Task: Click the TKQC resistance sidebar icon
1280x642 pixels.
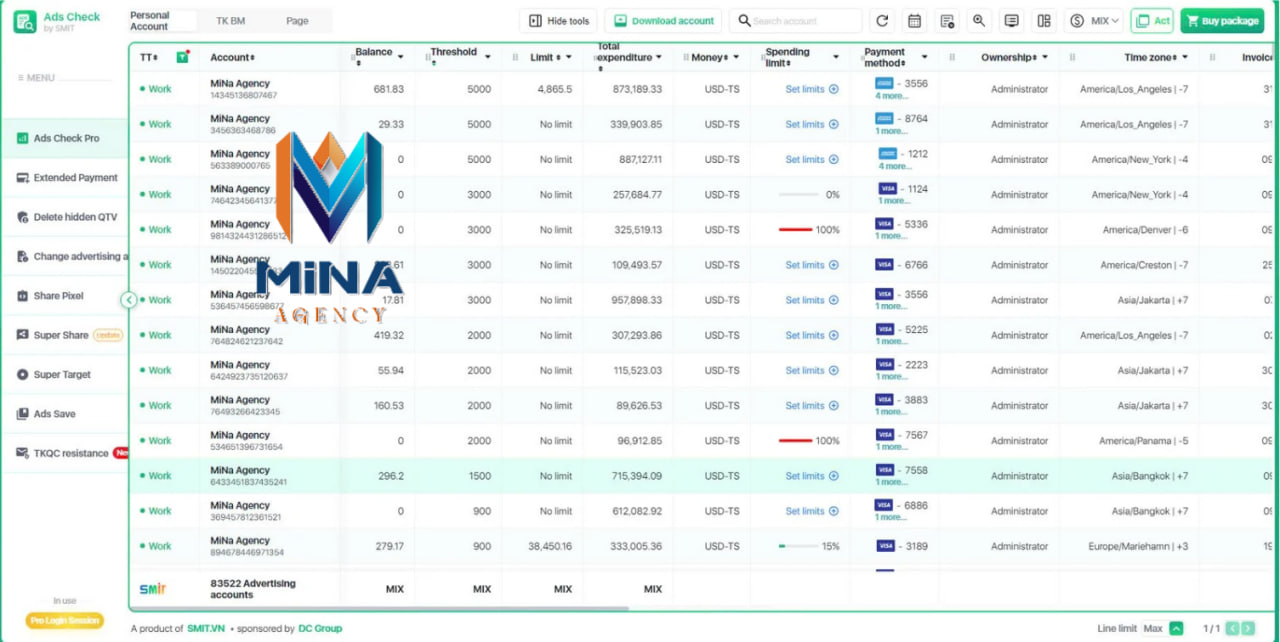Action: [x=23, y=453]
